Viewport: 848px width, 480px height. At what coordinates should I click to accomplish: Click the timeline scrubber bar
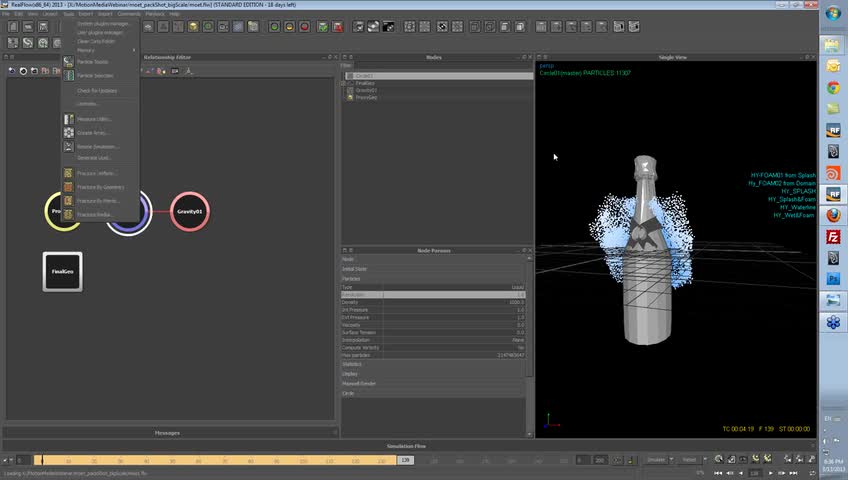[215, 460]
